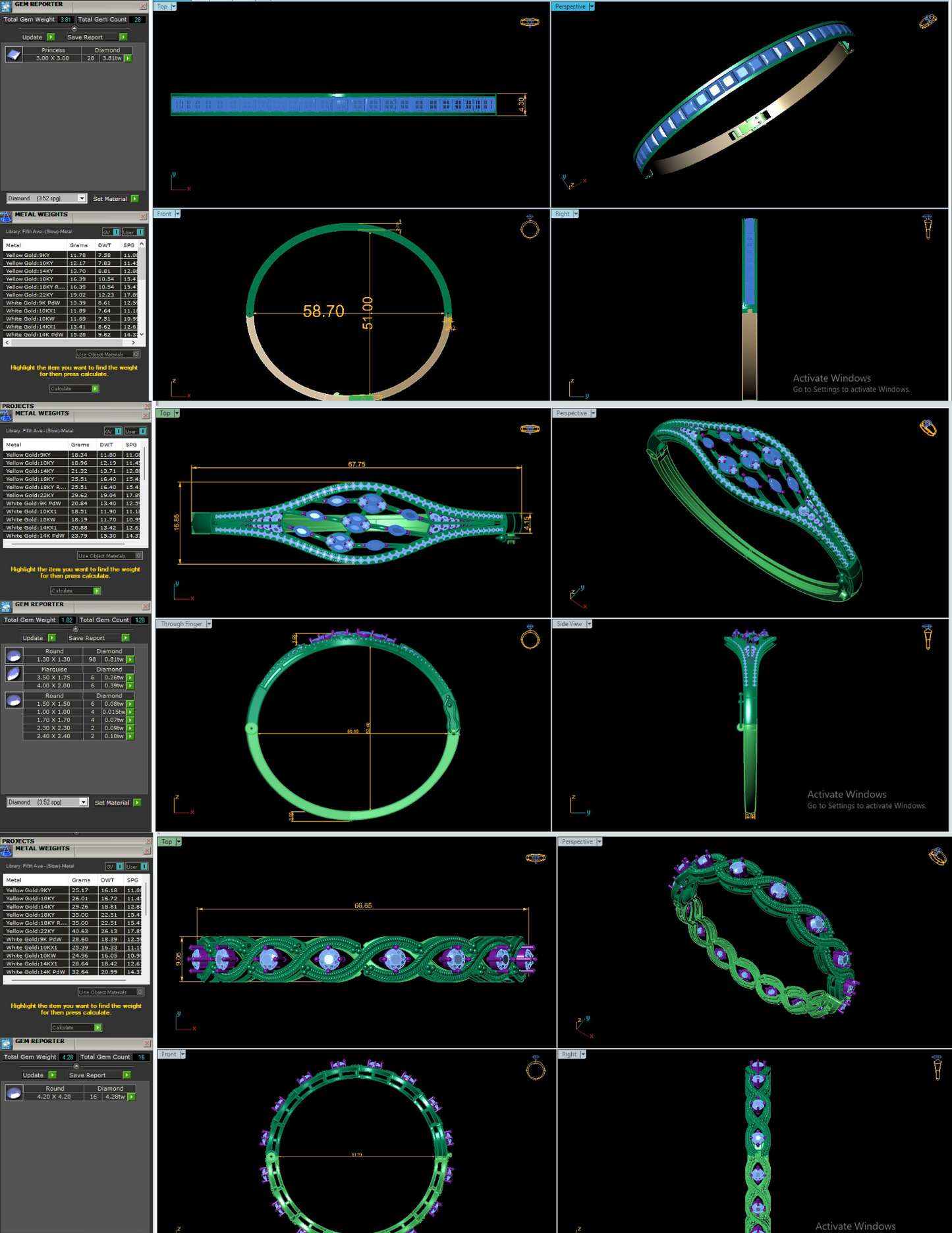Open dropdown arrow of Side View viewport
Screen dimensions: 952x1233
[589, 624]
